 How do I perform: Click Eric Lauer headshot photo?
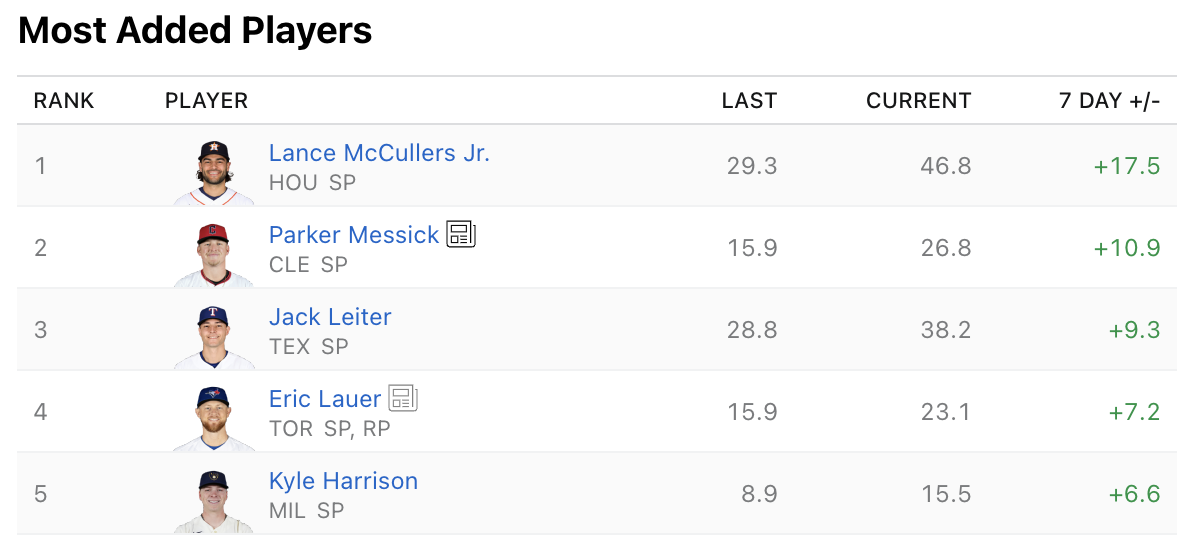click(x=213, y=417)
